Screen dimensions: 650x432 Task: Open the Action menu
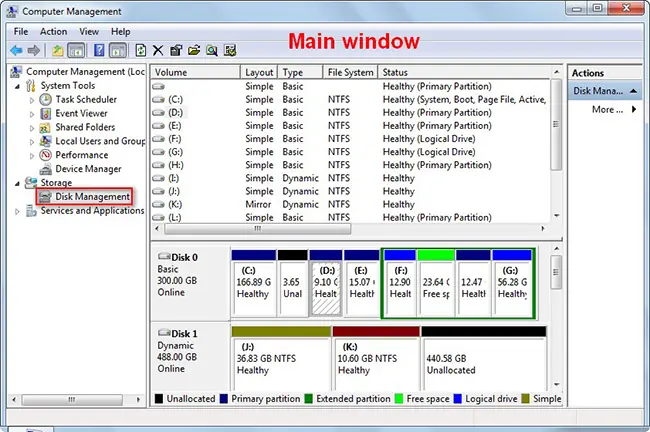click(53, 32)
